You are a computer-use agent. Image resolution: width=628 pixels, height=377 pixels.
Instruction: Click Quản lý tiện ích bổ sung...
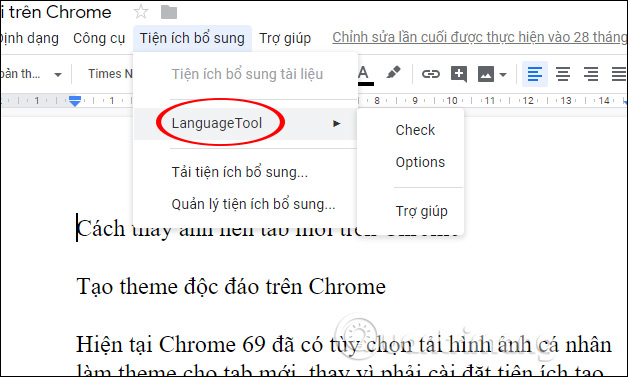253,204
